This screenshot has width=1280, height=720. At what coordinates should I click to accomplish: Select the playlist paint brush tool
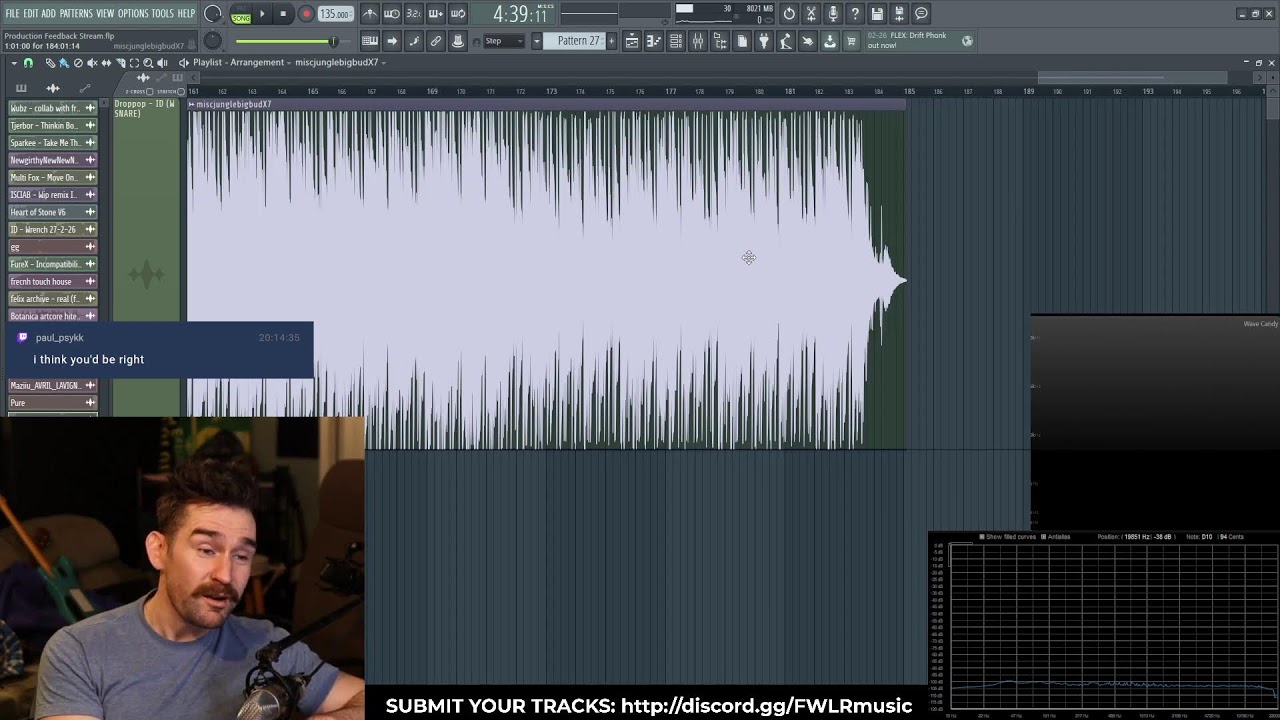[x=64, y=63]
